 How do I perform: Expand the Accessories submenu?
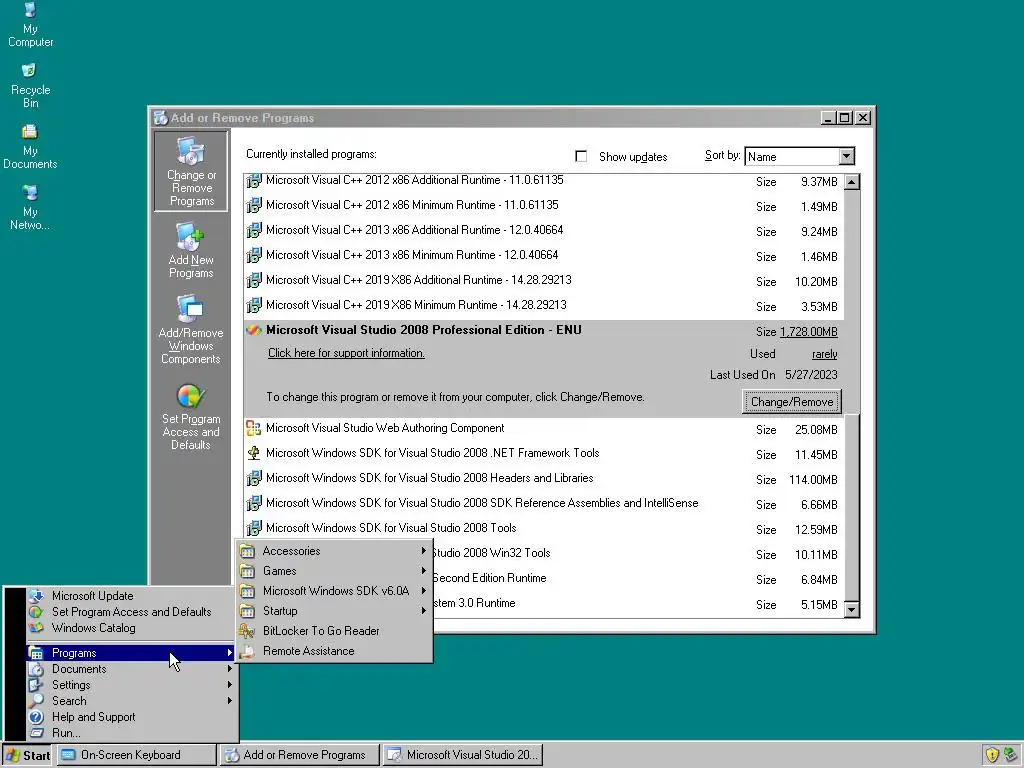(334, 551)
